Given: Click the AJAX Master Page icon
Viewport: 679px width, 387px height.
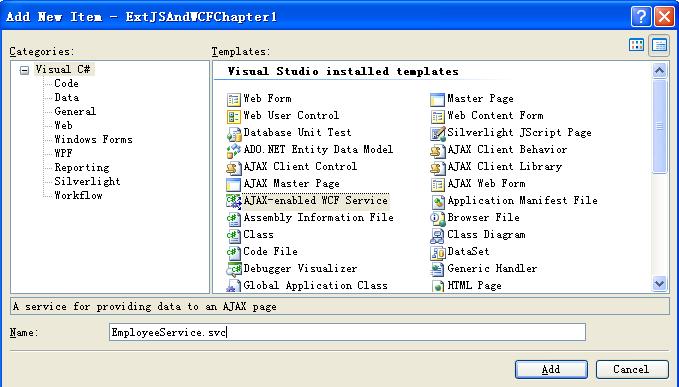Looking at the screenshot, I should [234, 184].
